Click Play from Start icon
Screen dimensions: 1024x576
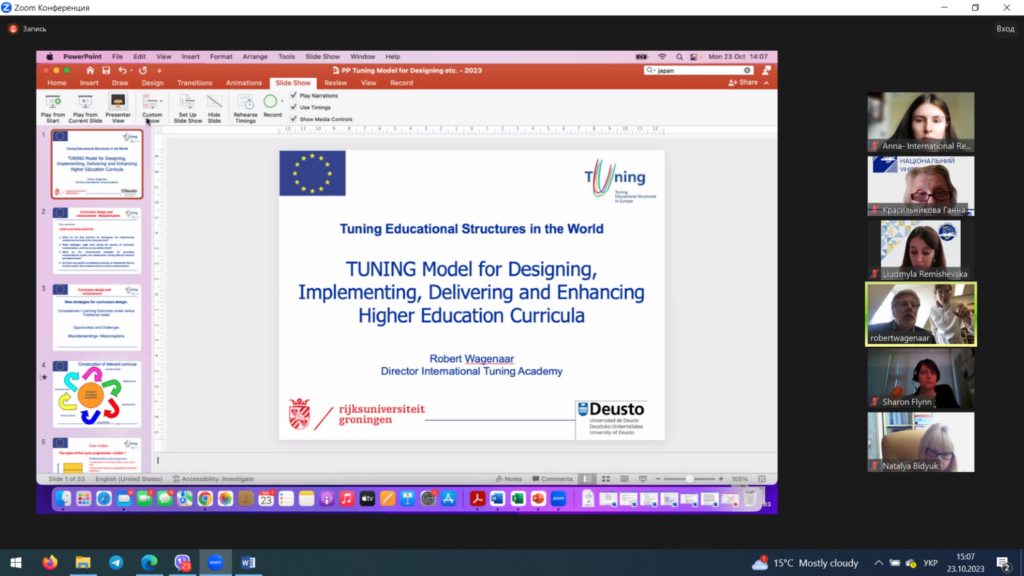click(x=53, y=101)
